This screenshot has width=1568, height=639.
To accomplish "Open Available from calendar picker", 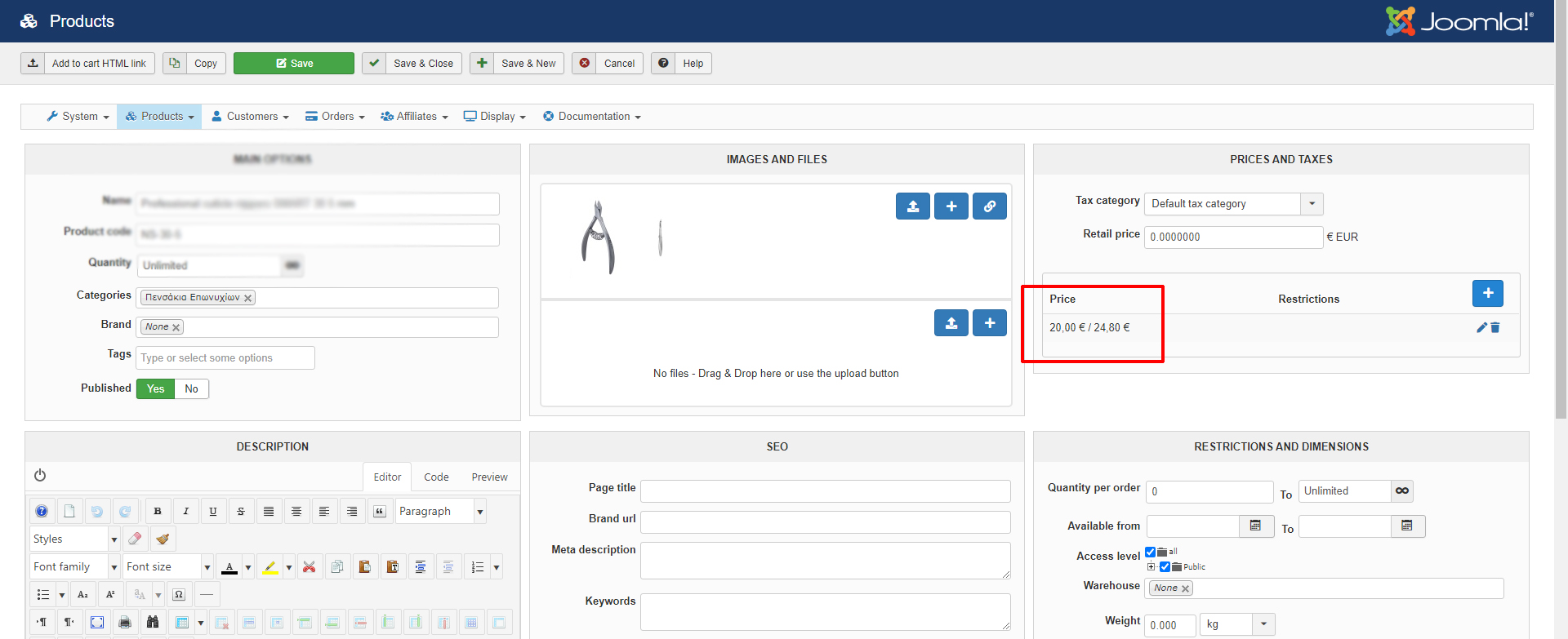I will tap(1256, 526).
